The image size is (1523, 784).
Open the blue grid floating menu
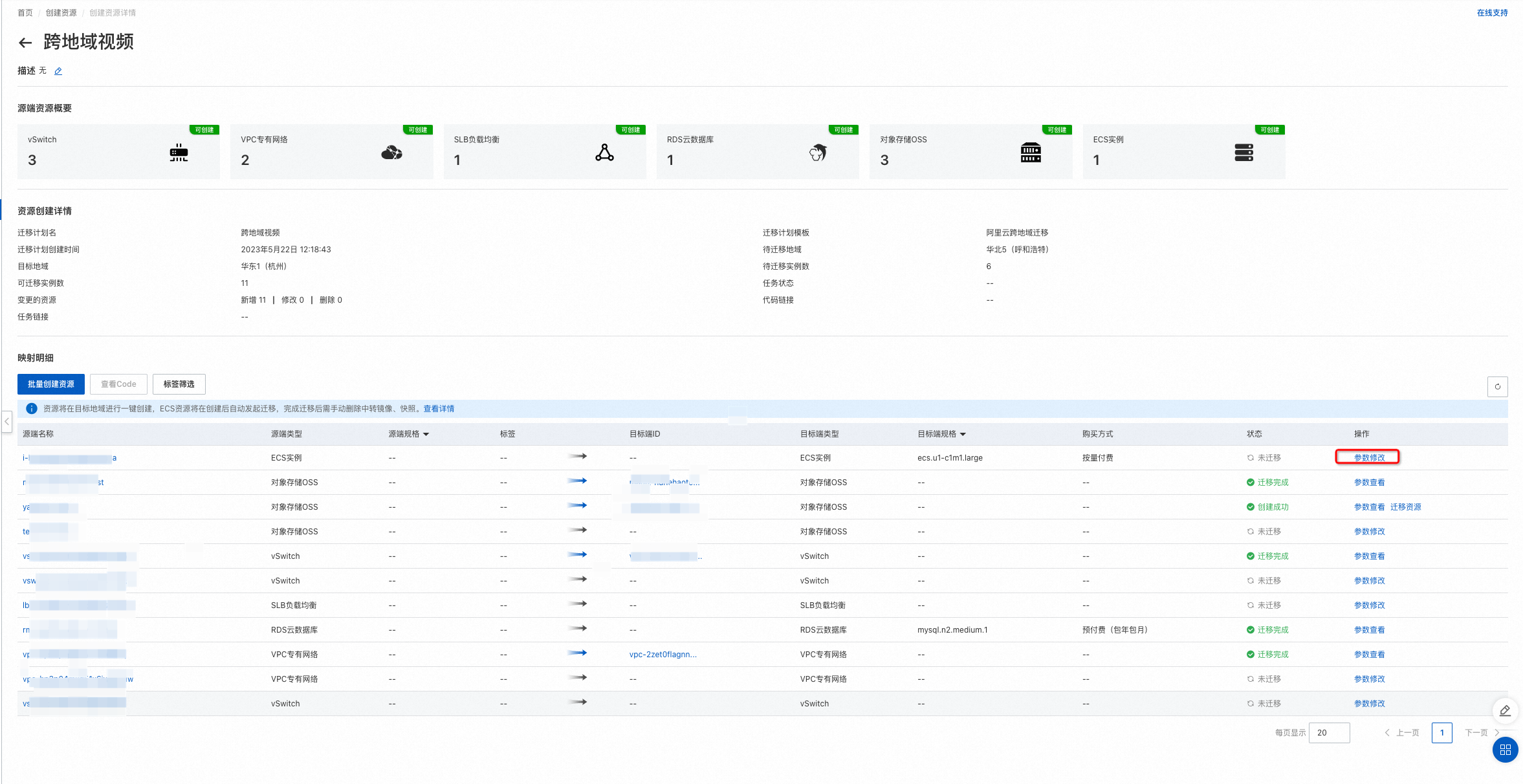pyautogui.click(x=1505, y=750)
